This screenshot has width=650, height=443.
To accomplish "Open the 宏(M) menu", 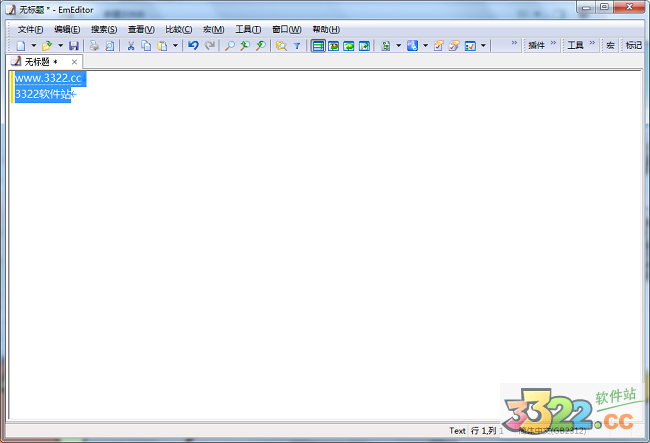I will [213, 29].
